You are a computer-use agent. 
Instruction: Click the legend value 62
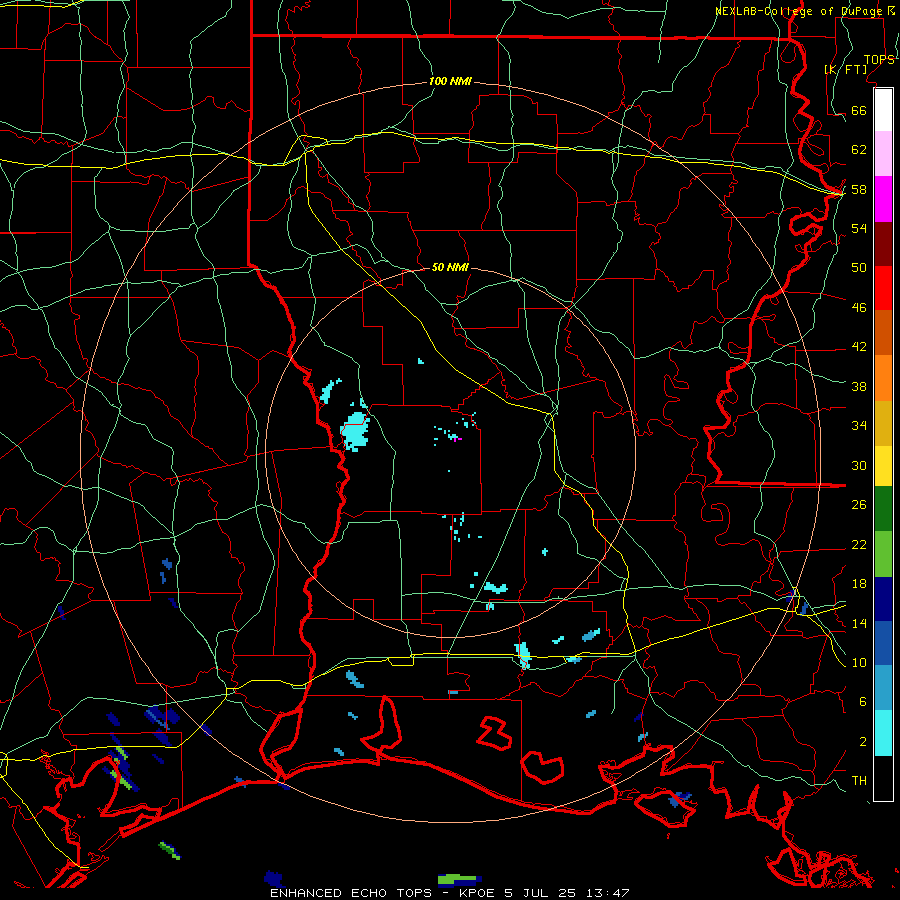[859, 149]
